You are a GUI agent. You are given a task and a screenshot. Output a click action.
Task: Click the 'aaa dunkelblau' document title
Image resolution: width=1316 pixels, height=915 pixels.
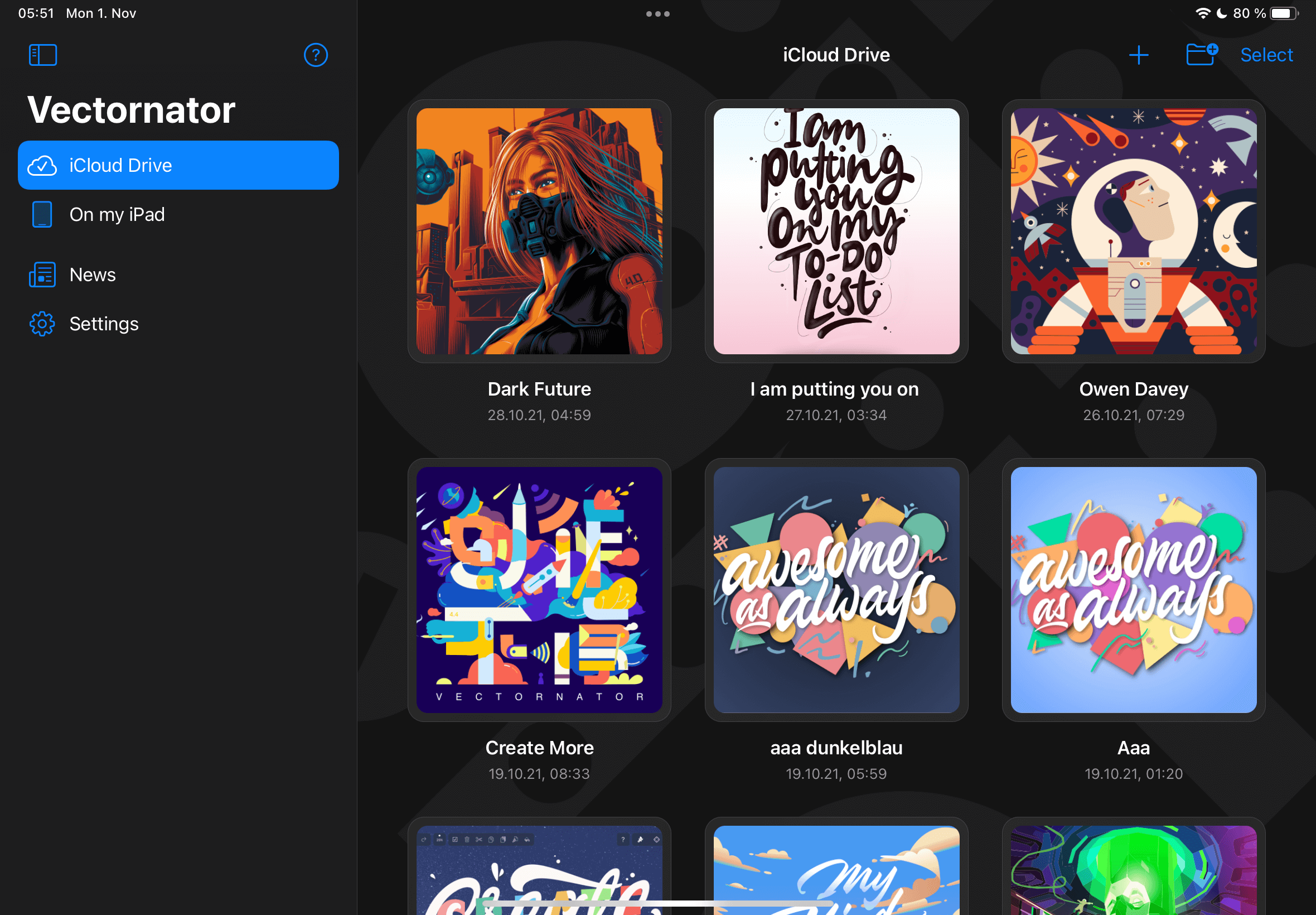(x=836, y=748)
